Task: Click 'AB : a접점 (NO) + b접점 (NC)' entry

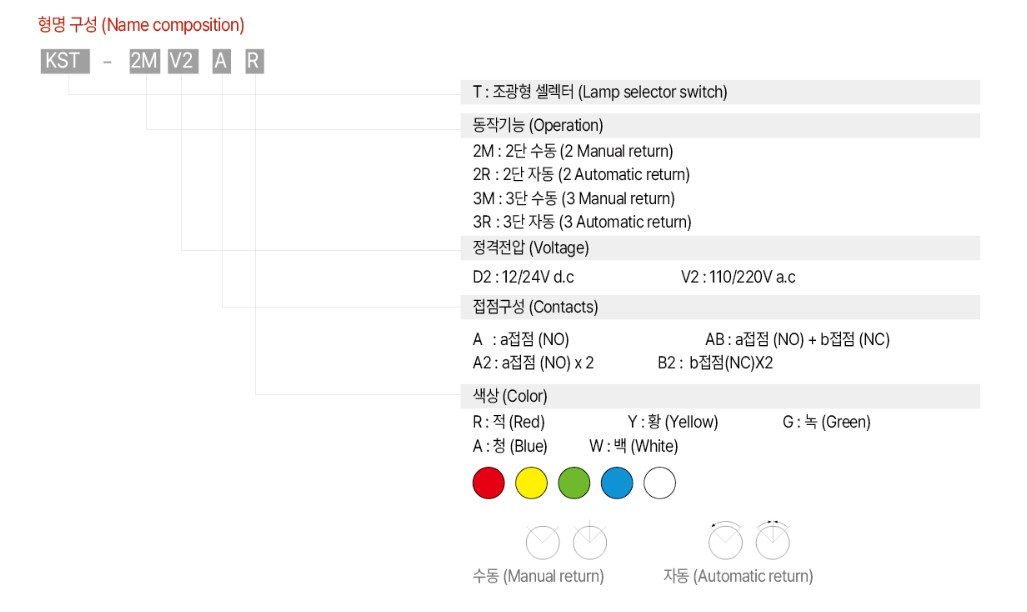Action: point(797,339)
